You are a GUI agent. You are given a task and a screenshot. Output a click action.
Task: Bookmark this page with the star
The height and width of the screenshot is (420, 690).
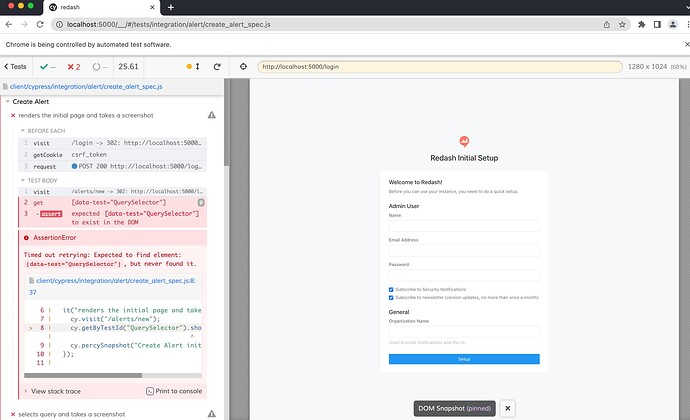[622, 25]
